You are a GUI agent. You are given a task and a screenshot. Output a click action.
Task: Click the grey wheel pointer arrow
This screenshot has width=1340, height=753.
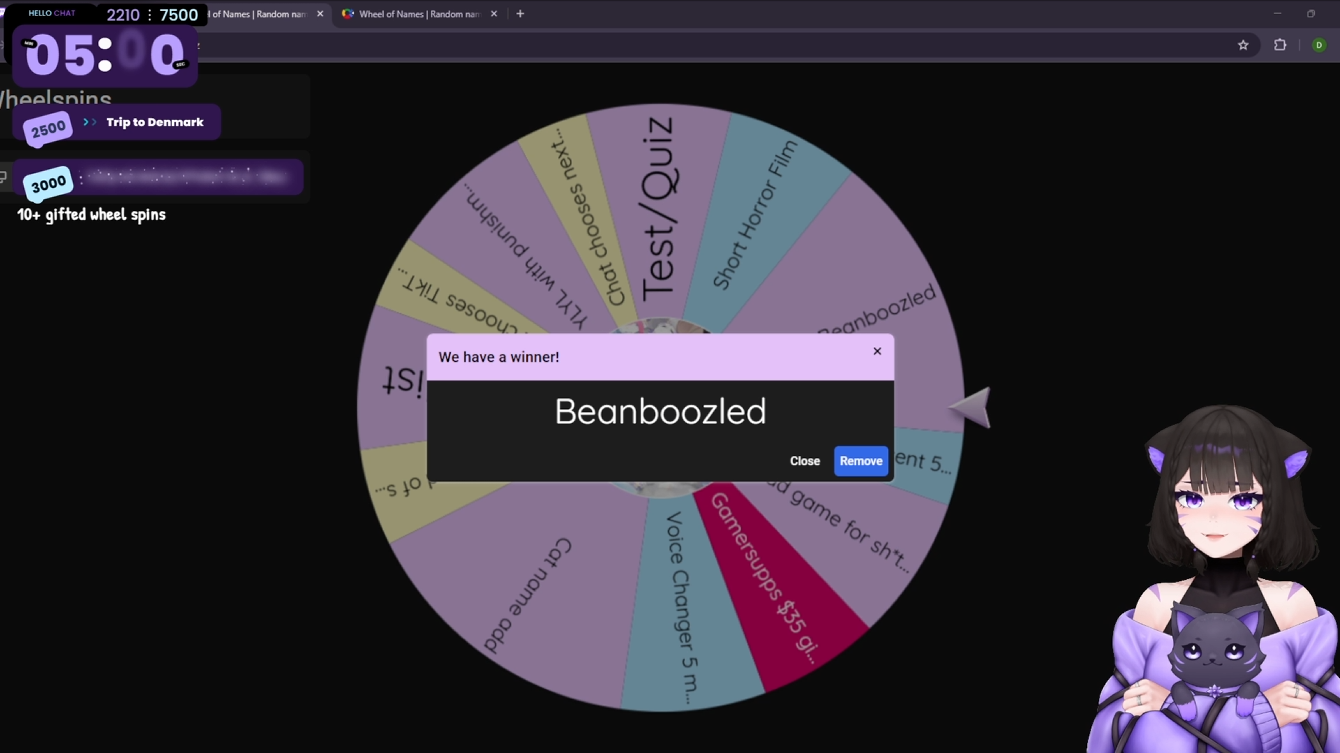pyautogui.click(x=971, y=407)
